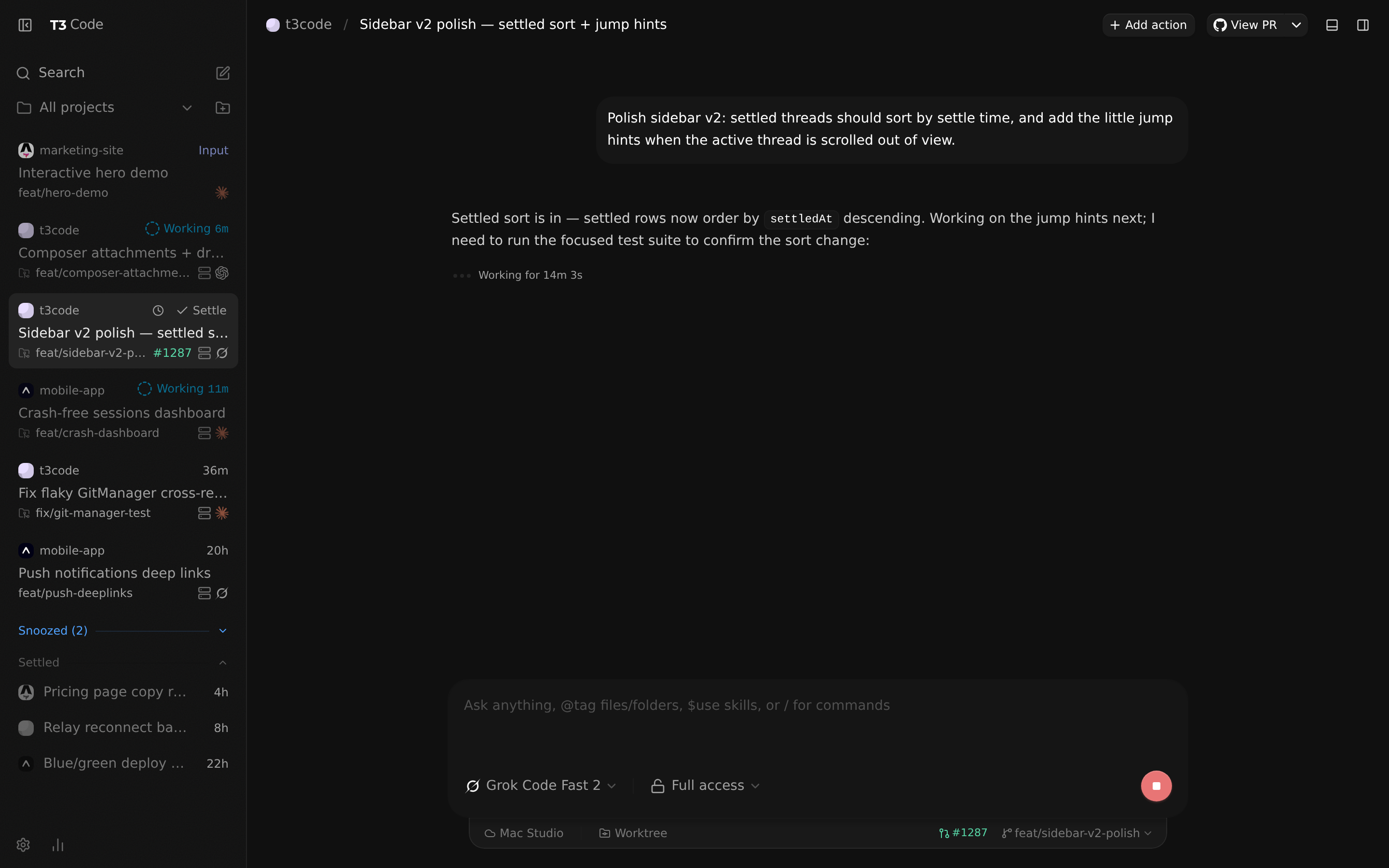Click server icon on sidebar-v2 row

click(x=204, y=353)
